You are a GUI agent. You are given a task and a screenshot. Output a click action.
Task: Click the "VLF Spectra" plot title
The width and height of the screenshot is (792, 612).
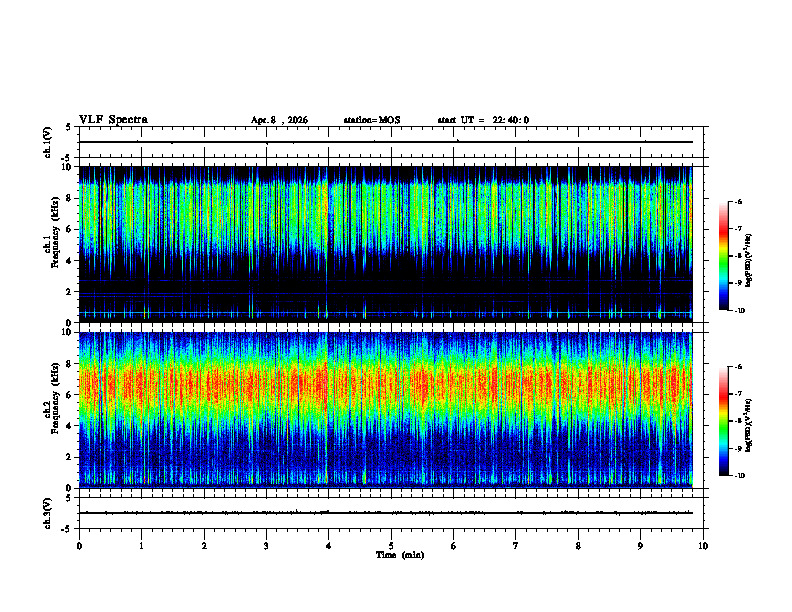113,120
